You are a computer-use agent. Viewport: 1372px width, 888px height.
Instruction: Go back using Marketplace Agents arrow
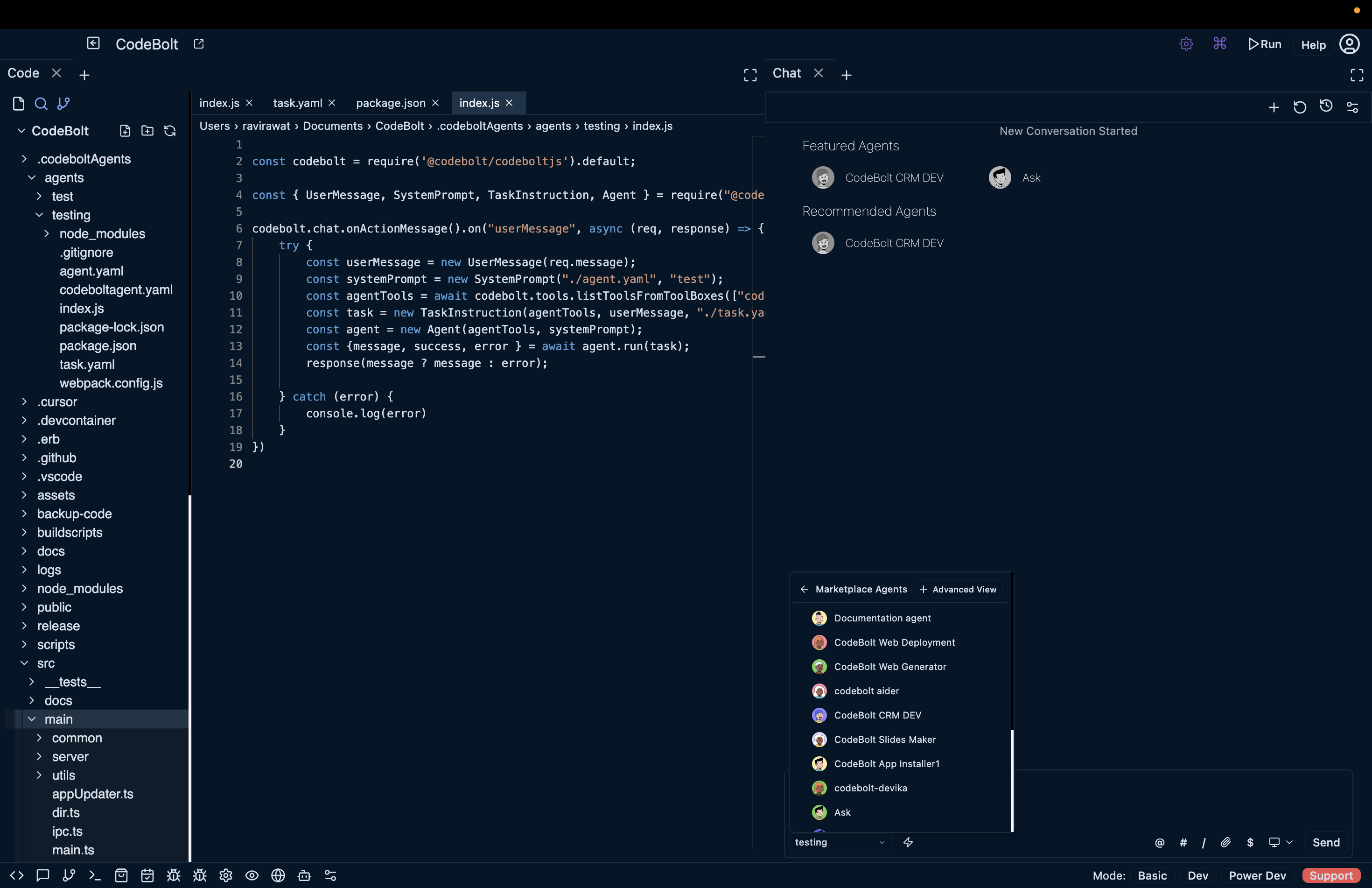805,589
